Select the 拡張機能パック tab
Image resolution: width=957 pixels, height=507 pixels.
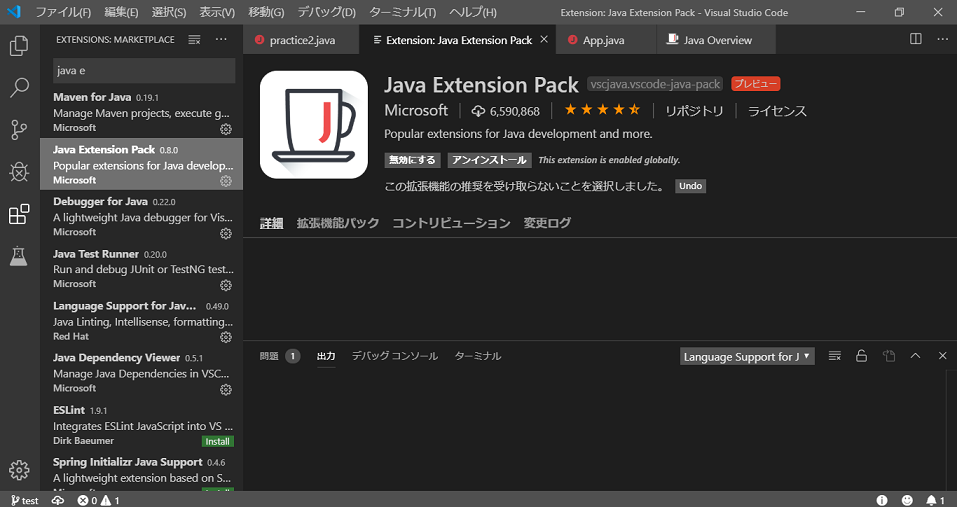click(x=338, y=223)
